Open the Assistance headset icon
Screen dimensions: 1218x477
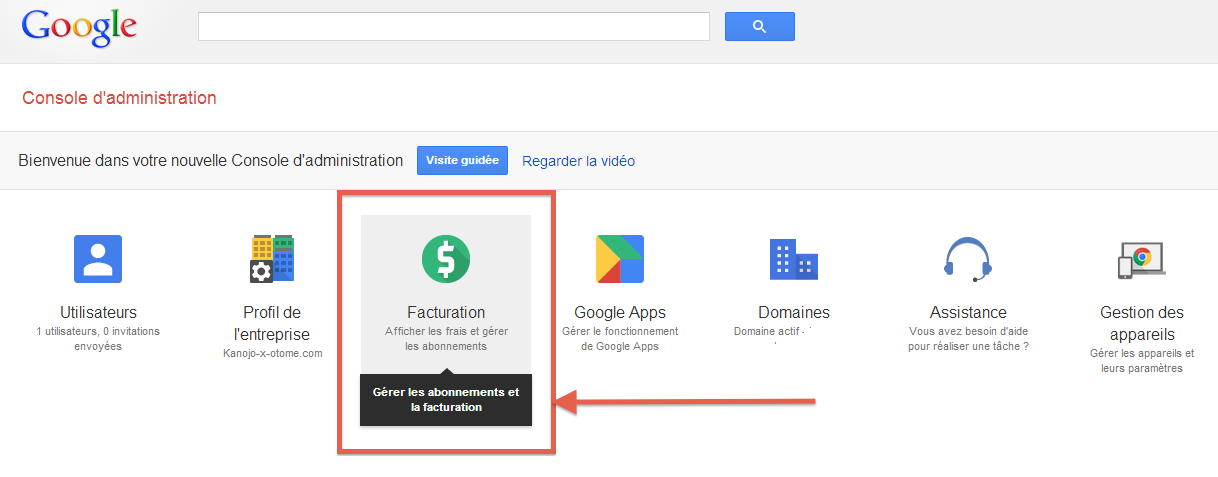(968, 259)
